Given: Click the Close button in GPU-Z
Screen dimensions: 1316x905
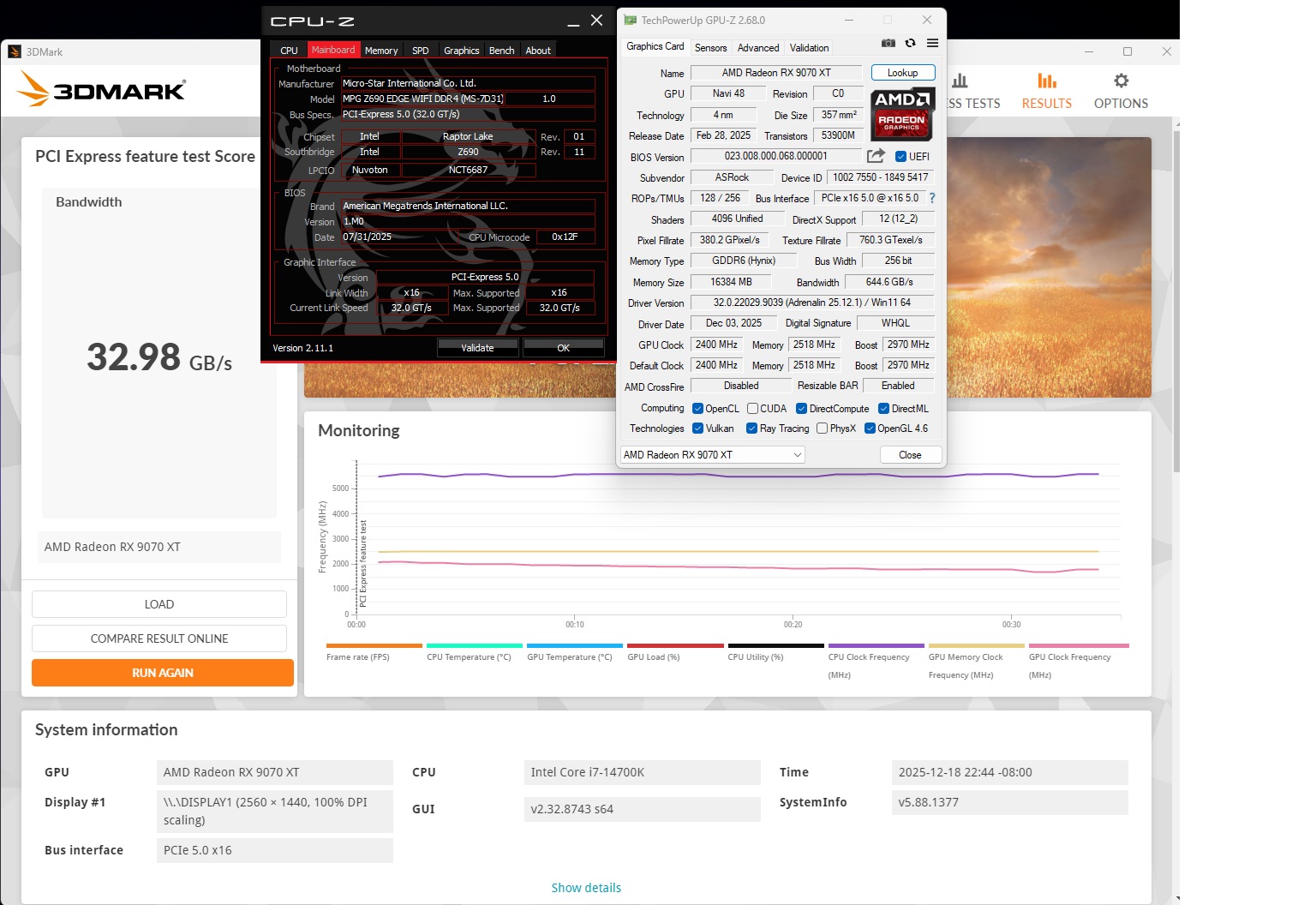Looking at the screenshot, I should click(x=911, y=455).
